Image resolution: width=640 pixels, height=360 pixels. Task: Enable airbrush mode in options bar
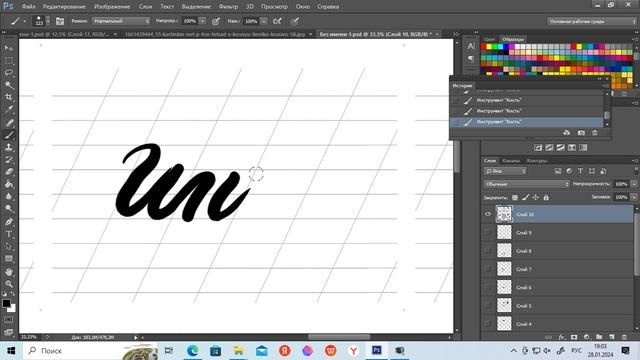tap(277, 21)
